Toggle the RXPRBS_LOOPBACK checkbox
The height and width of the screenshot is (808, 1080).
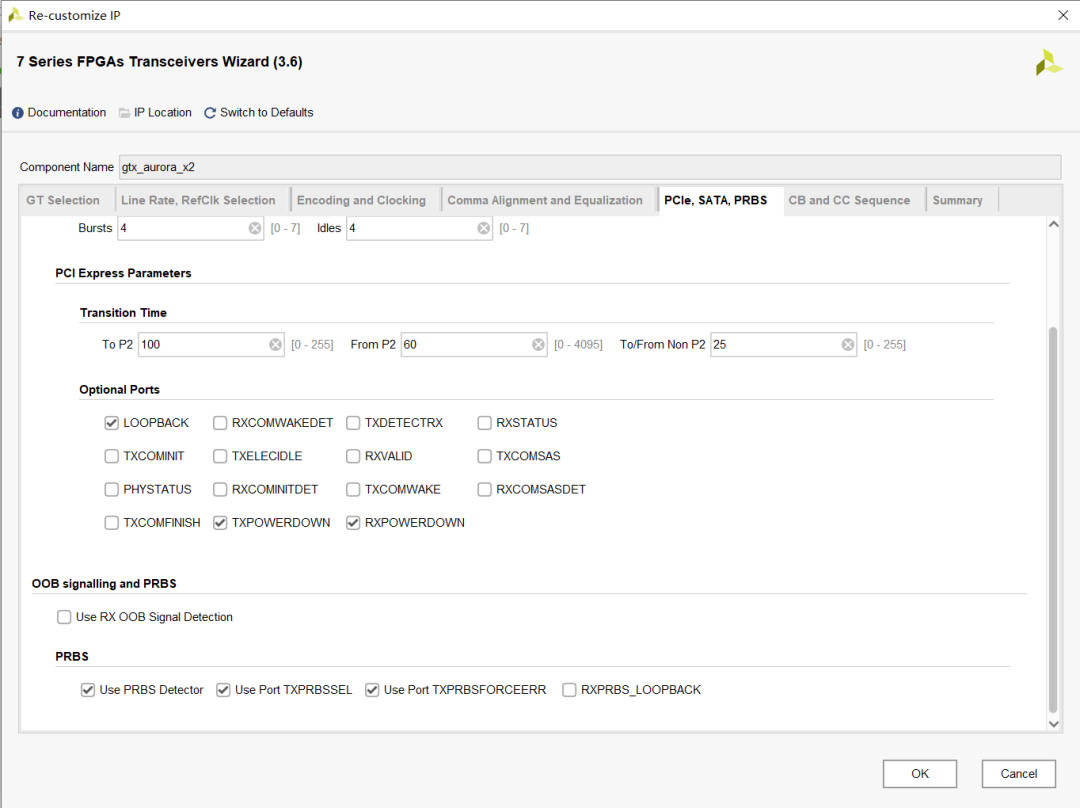pyautogui.click(x=570, y=690)
